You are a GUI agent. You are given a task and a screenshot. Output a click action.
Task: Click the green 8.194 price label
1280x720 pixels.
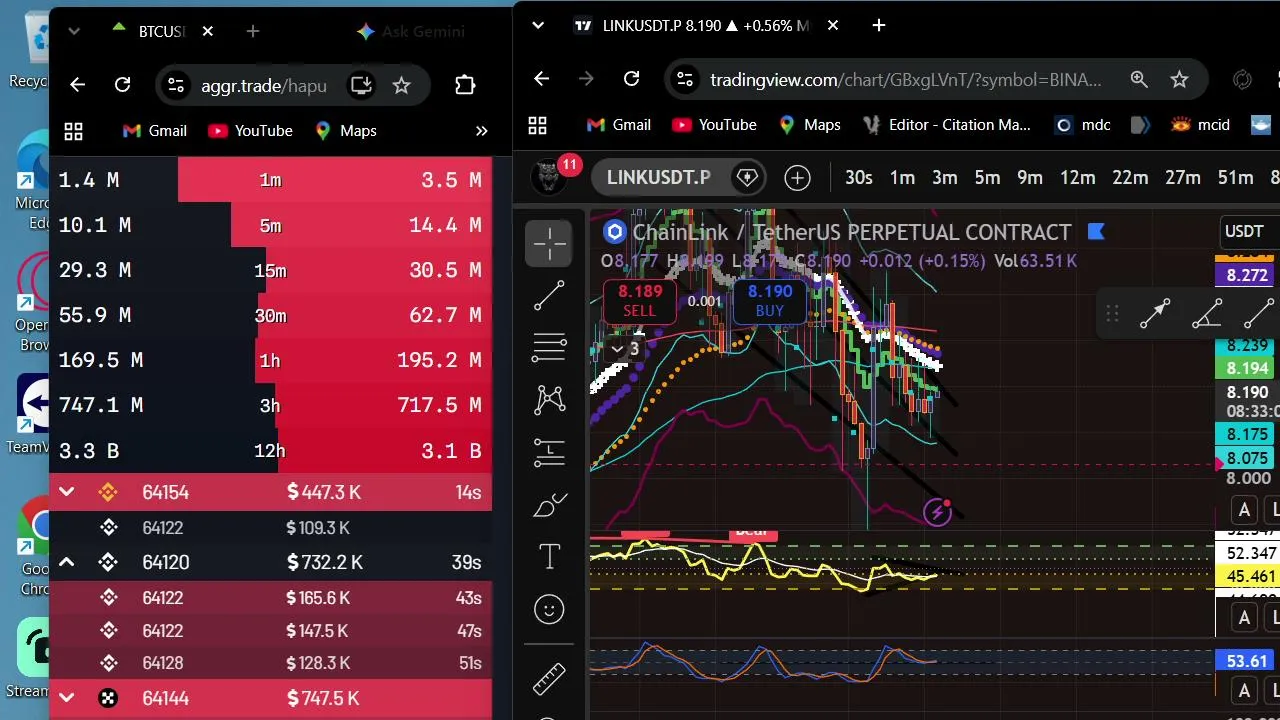point(1246,369)
